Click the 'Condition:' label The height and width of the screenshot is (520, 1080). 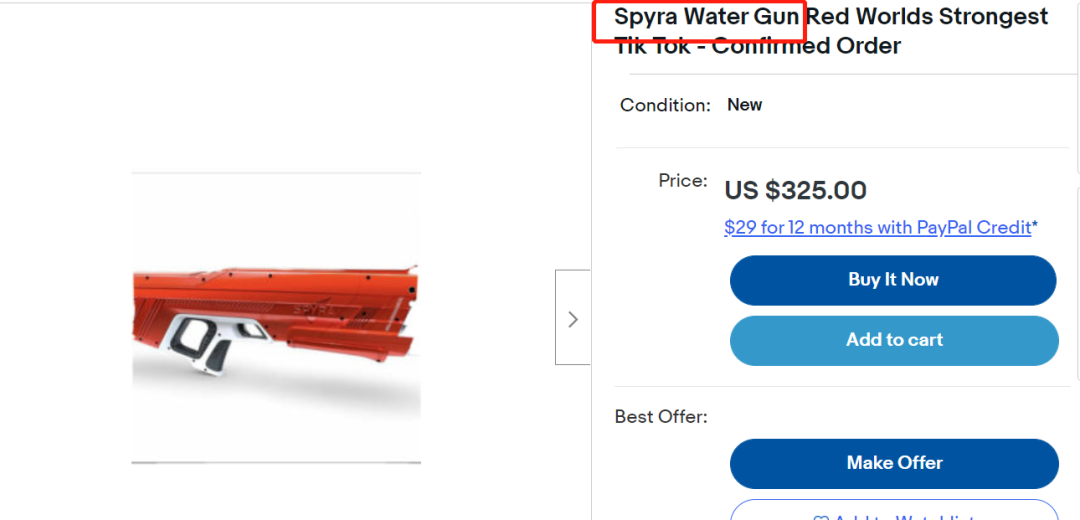[x=665, y=105]
